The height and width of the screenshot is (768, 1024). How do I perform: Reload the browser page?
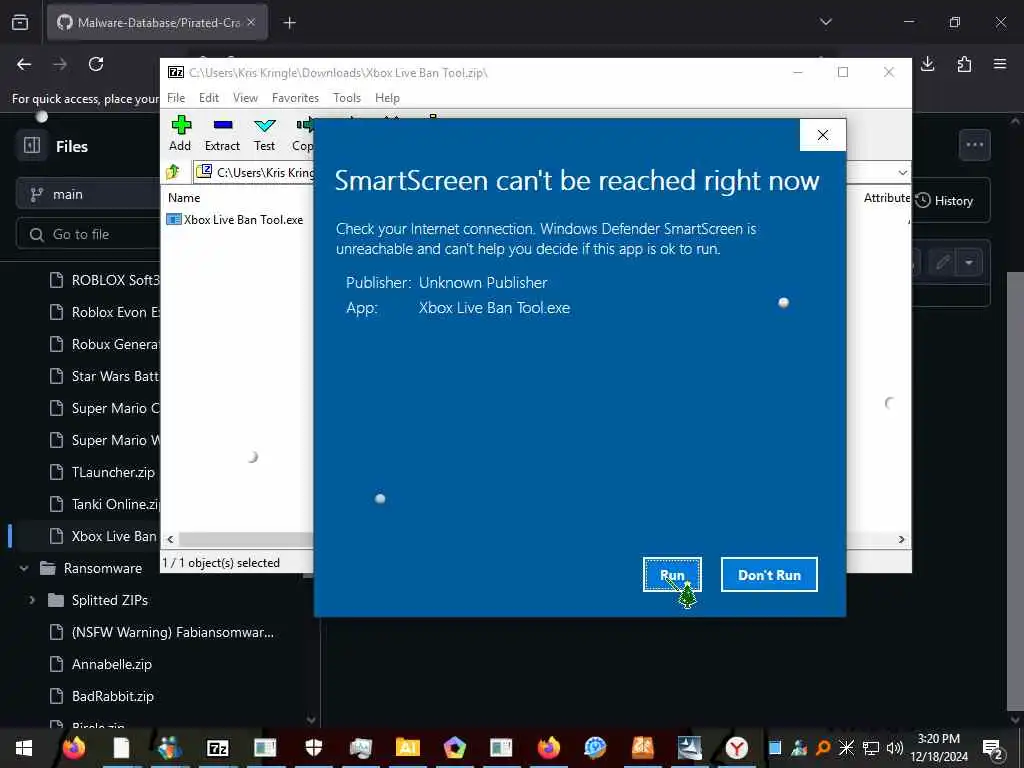pyautogui.click(x=96, y=64)
